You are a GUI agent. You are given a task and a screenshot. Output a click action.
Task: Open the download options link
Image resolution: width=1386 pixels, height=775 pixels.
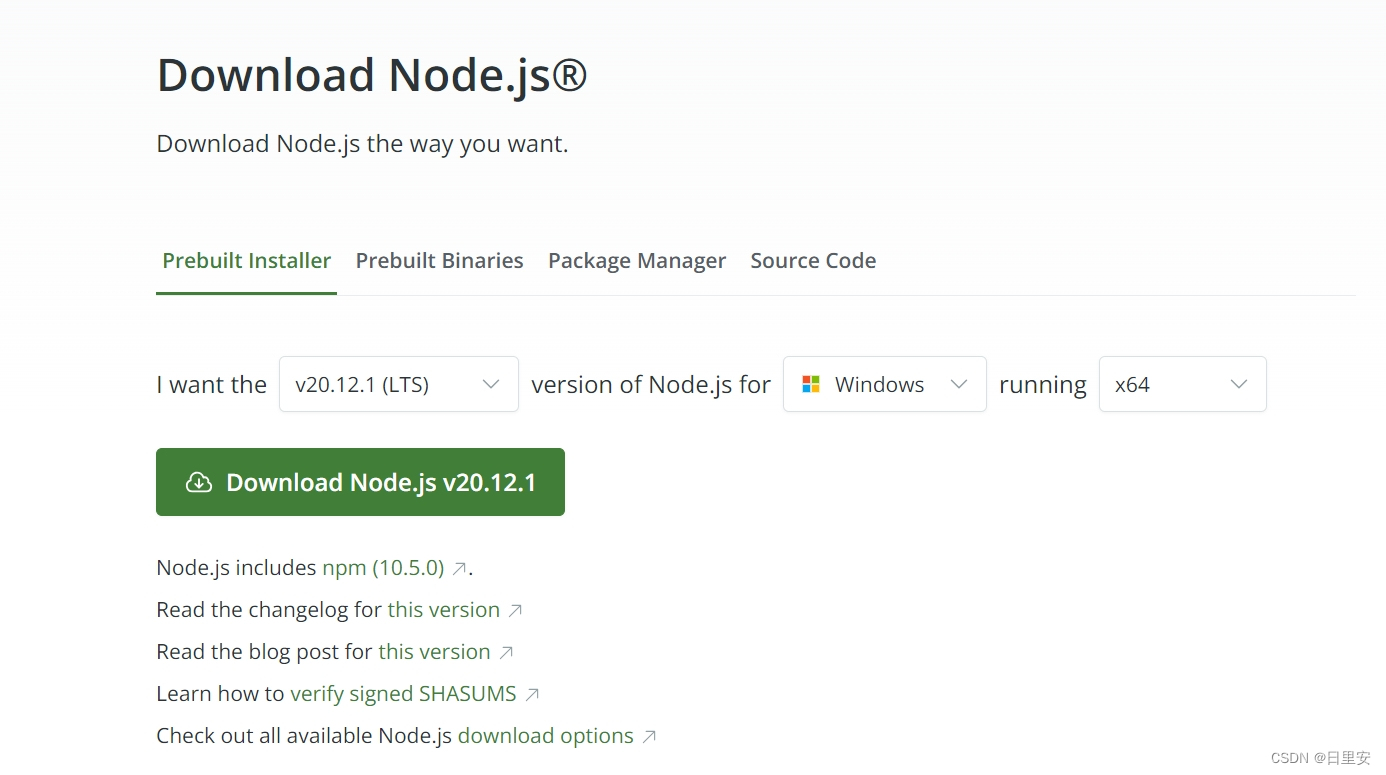click(546, 736)
